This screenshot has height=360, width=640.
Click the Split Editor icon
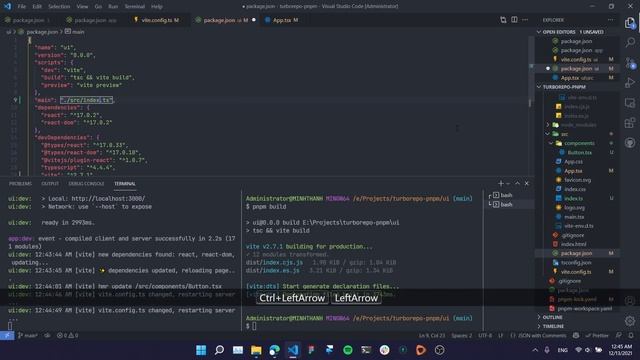(x=514, y=20)
